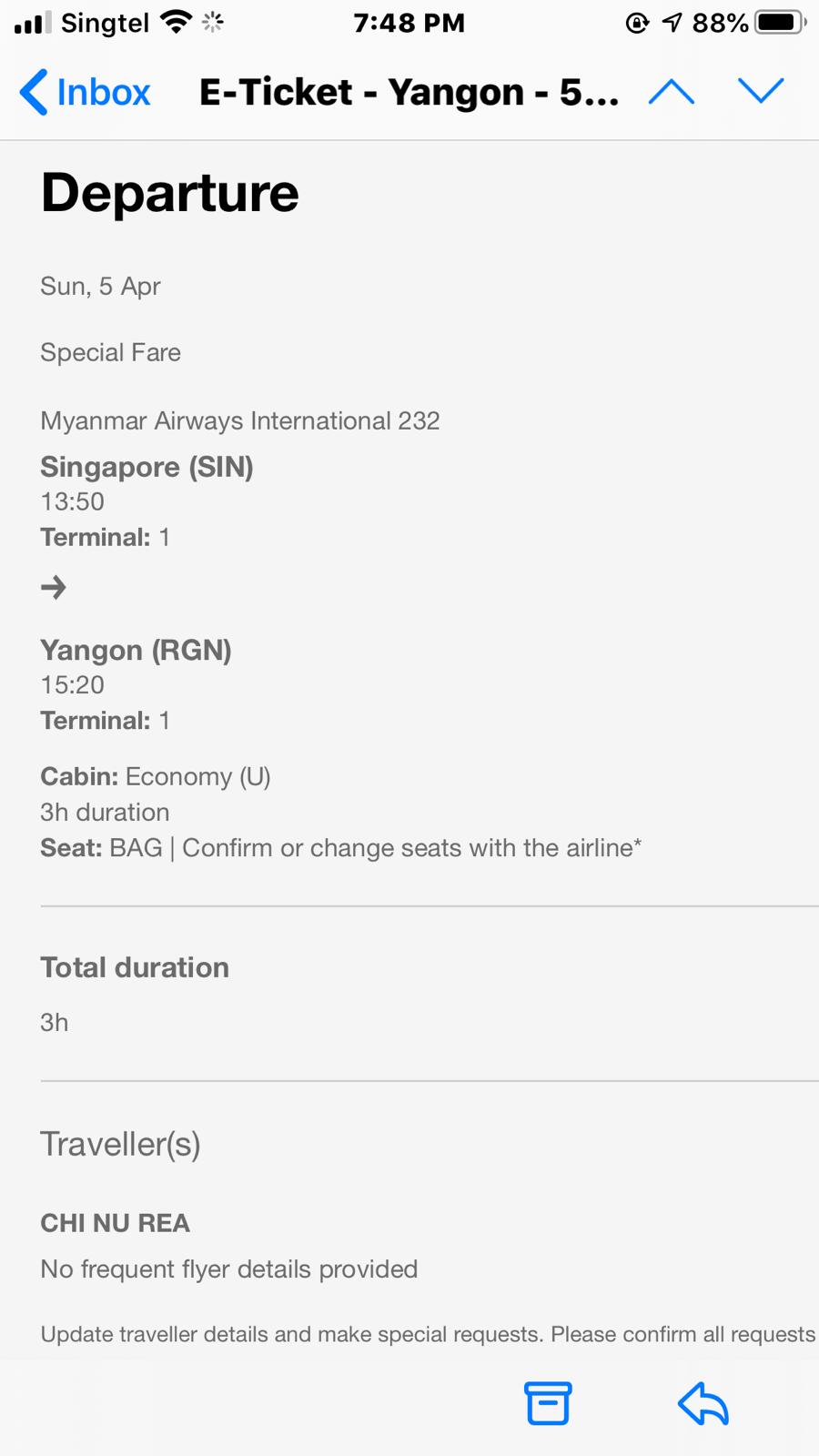Tap the Departure heading
The height and width of the screenshot is (1456, 819).
pyautogui.click(x=170, y=193)
